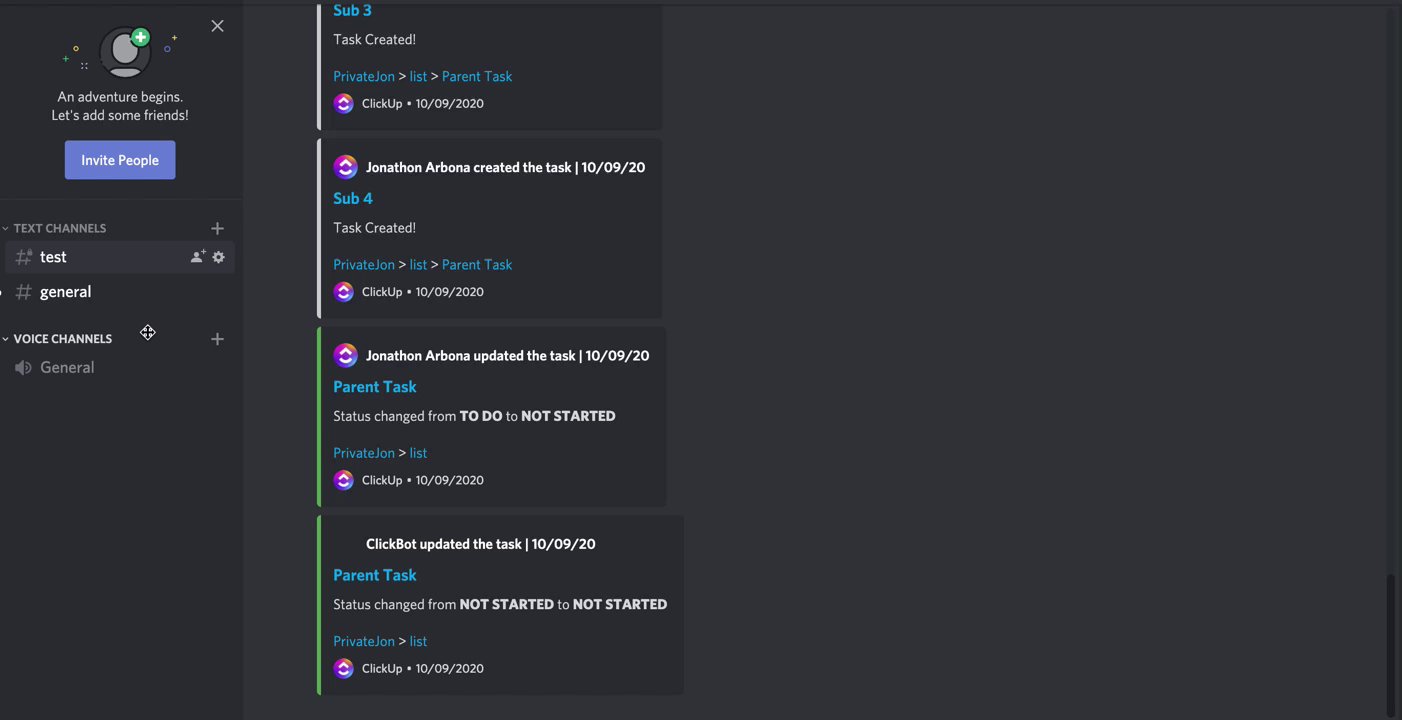Add a new text channel

[x=217, y=229]
